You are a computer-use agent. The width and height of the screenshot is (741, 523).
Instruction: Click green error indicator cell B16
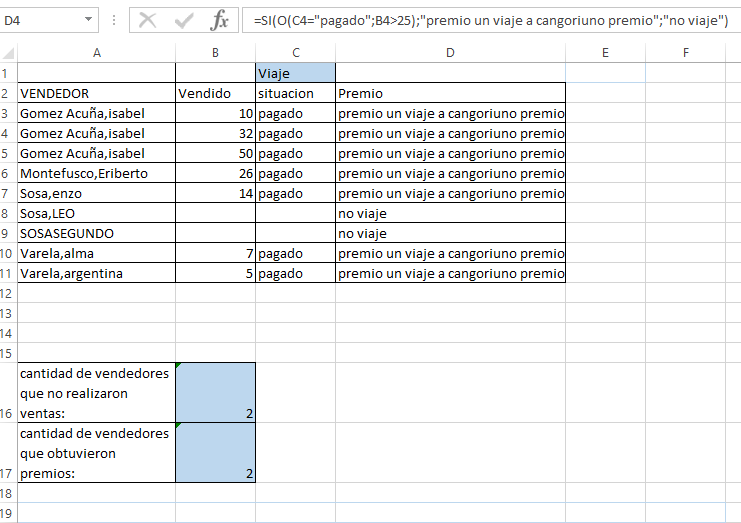pyautogui.click(x=215, y=392)
